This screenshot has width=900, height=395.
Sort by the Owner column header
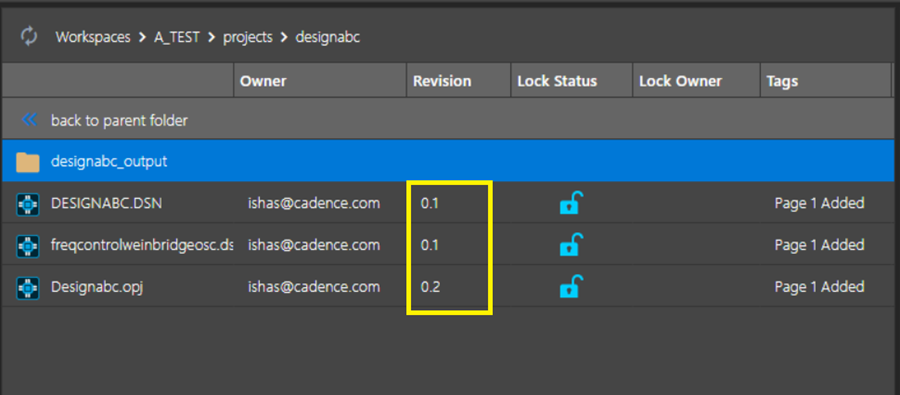pyautogui.click(x=320, y=81)
